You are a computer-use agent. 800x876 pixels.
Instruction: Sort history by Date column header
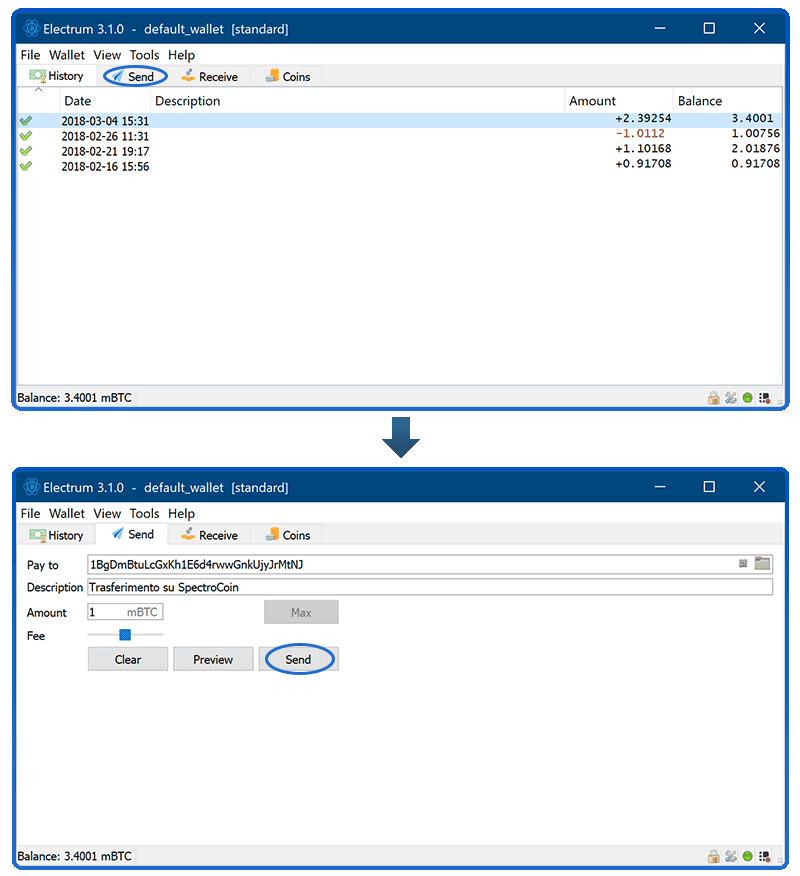[x=105, y=101]
